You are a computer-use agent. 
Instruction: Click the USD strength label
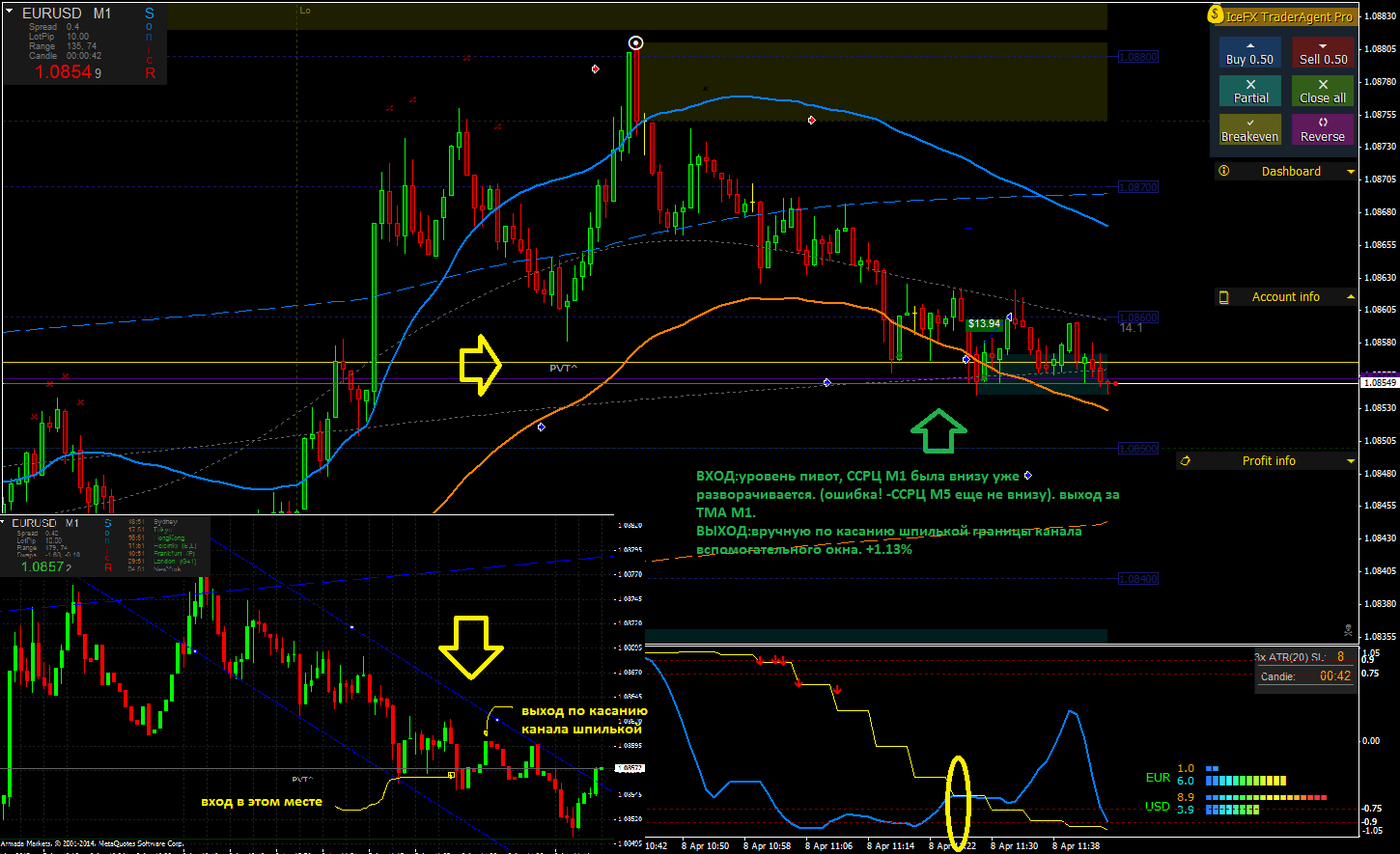(1158, 806)
